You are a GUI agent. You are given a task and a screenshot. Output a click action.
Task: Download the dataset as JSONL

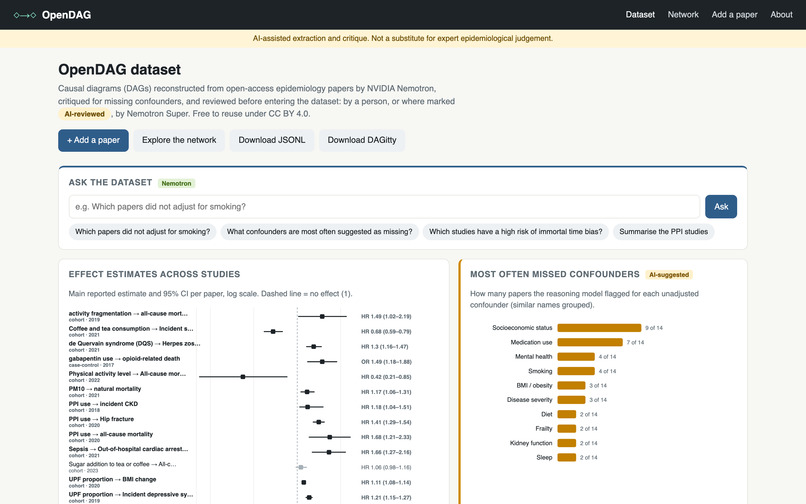point(271,140)
